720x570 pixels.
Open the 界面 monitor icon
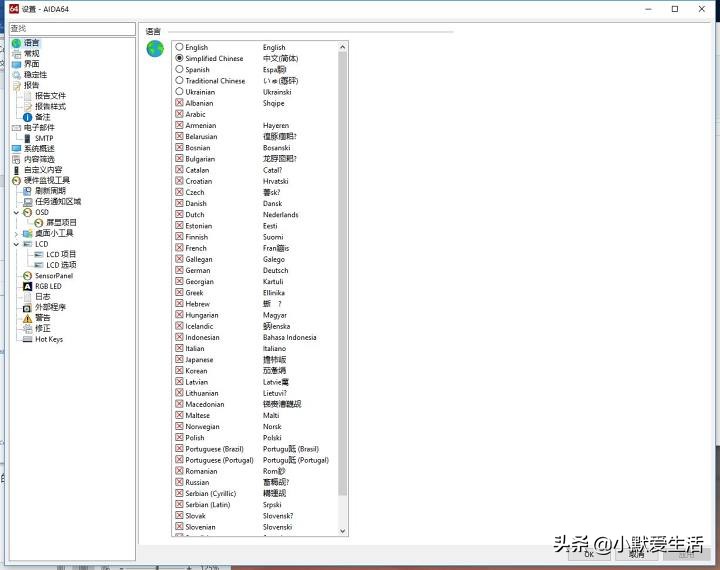click(17, 64)
